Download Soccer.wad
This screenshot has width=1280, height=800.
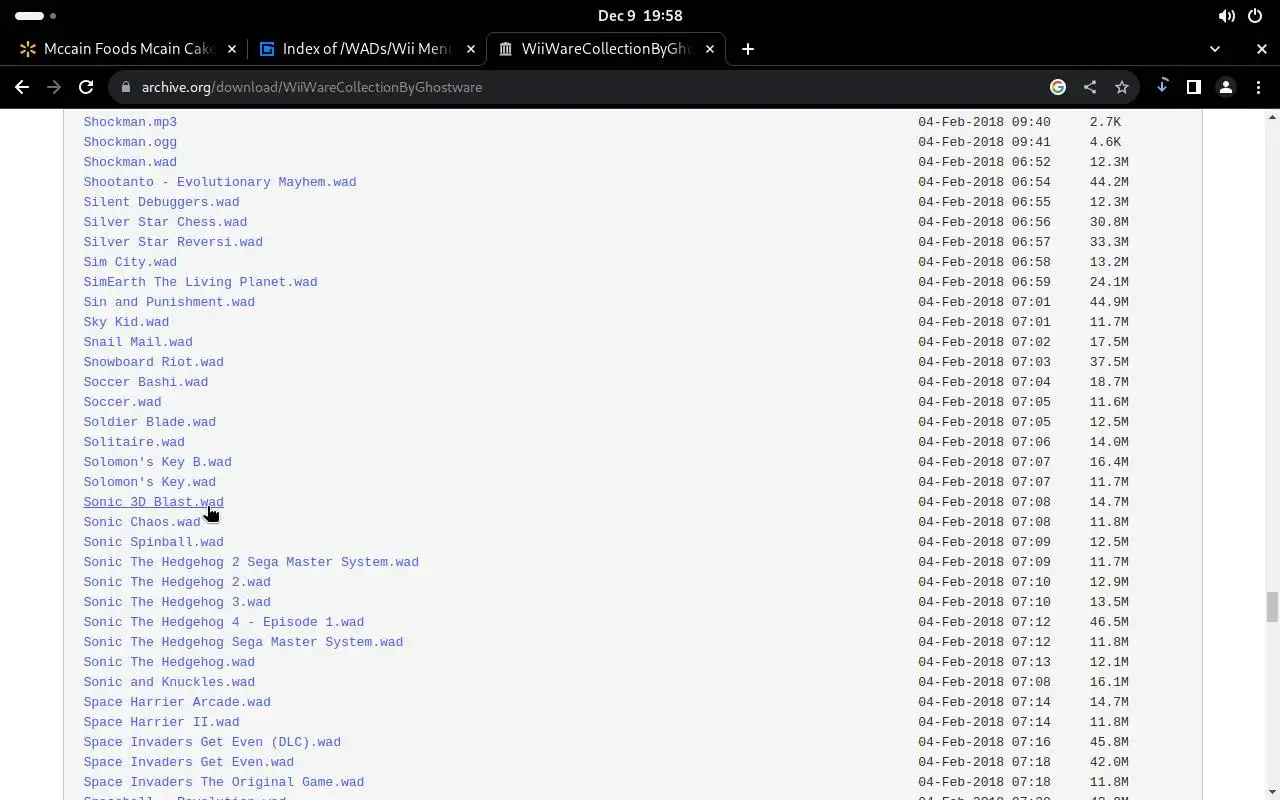122,402
